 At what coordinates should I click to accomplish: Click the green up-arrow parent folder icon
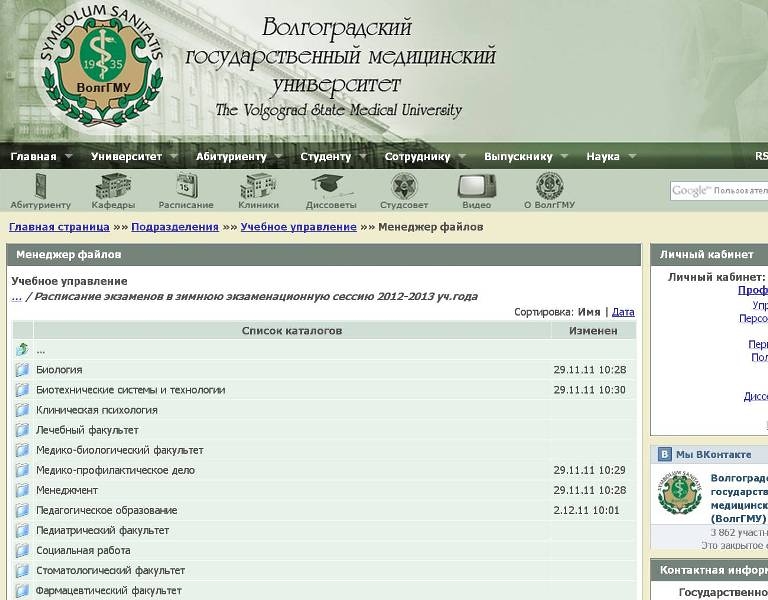click(x=22, y=350)
